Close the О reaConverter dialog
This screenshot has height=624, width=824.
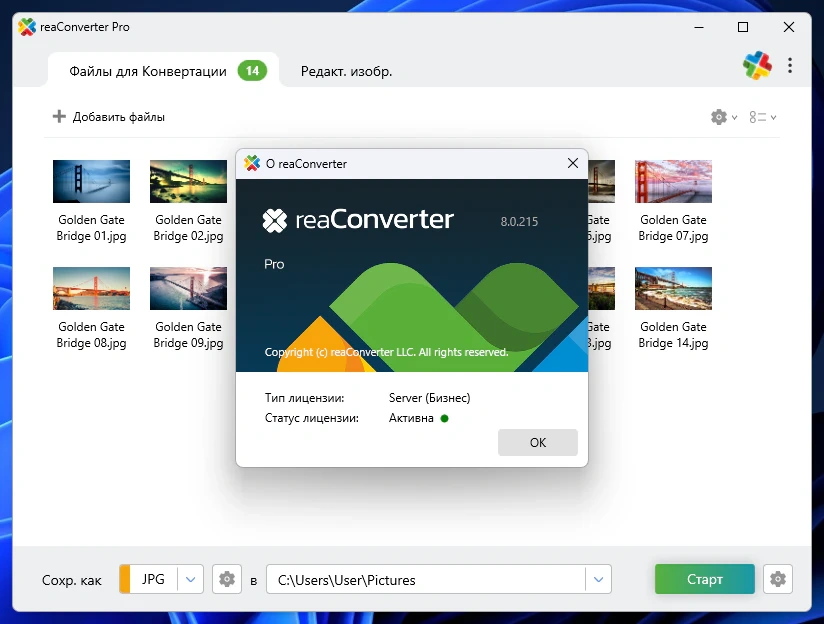(573, 163)
